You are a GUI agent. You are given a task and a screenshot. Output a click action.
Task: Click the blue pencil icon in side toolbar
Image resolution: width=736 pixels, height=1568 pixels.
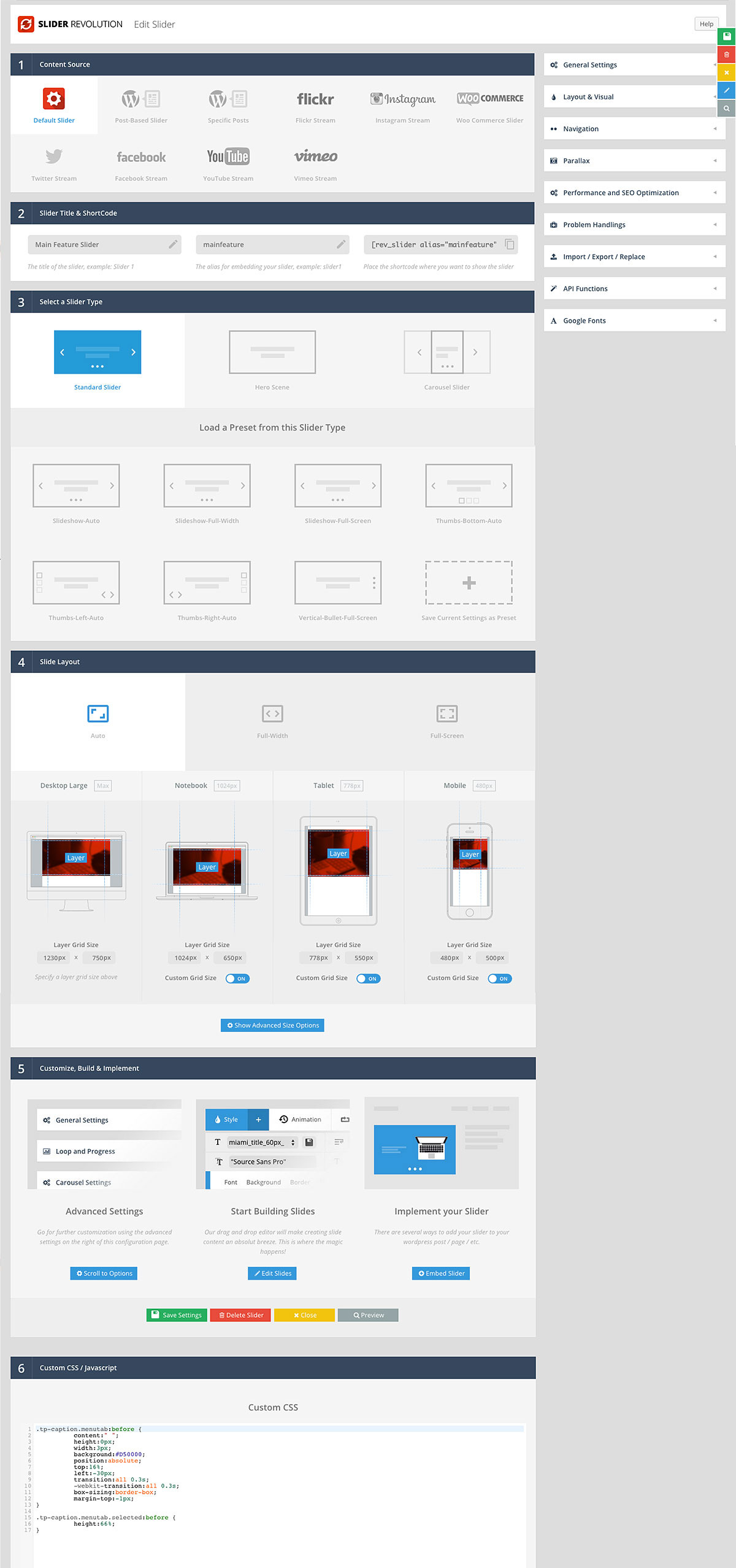tap(726, 90)
